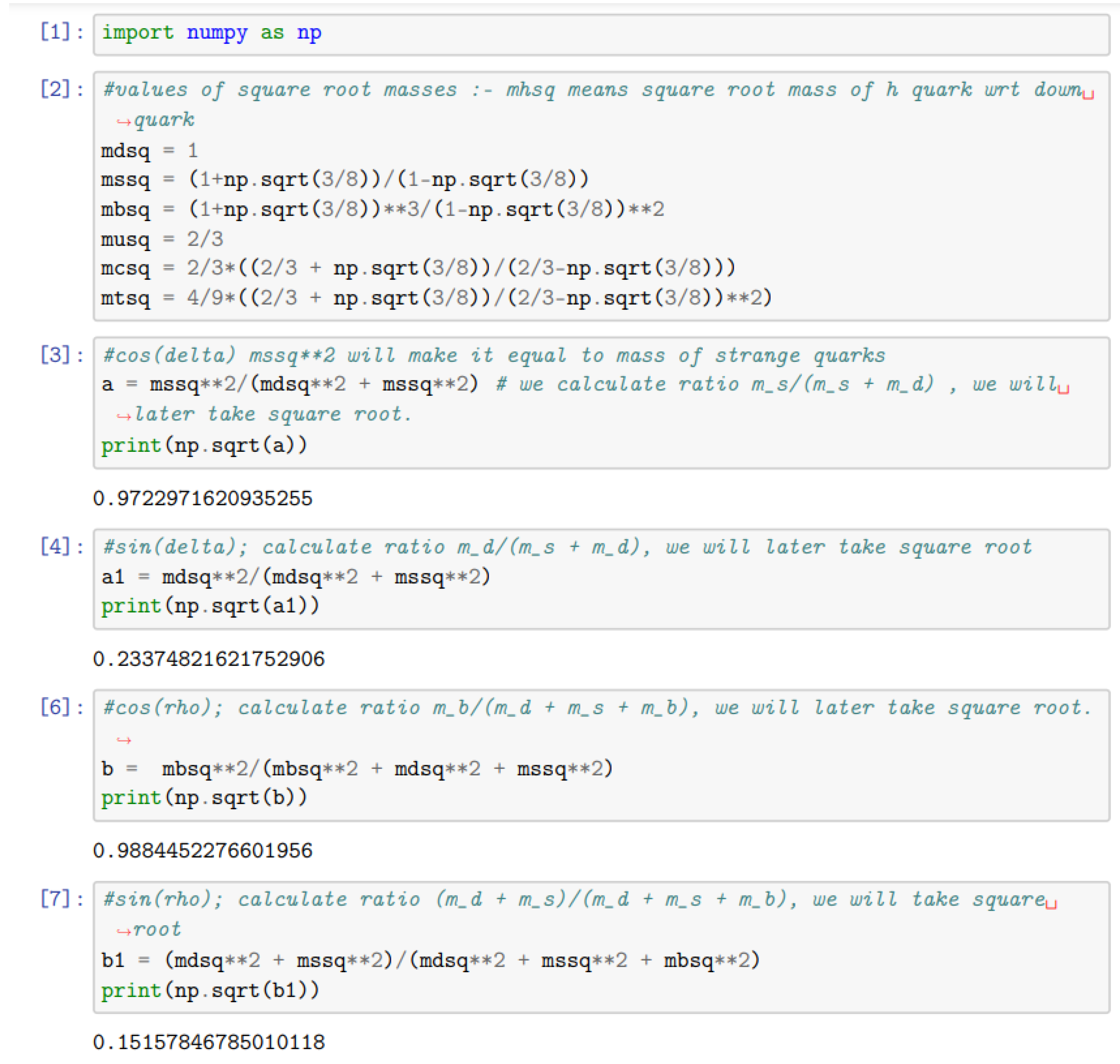Click the b = mbsq**2 assignment line
Screen dimensions: 1120x1064
tap(357, 769)
